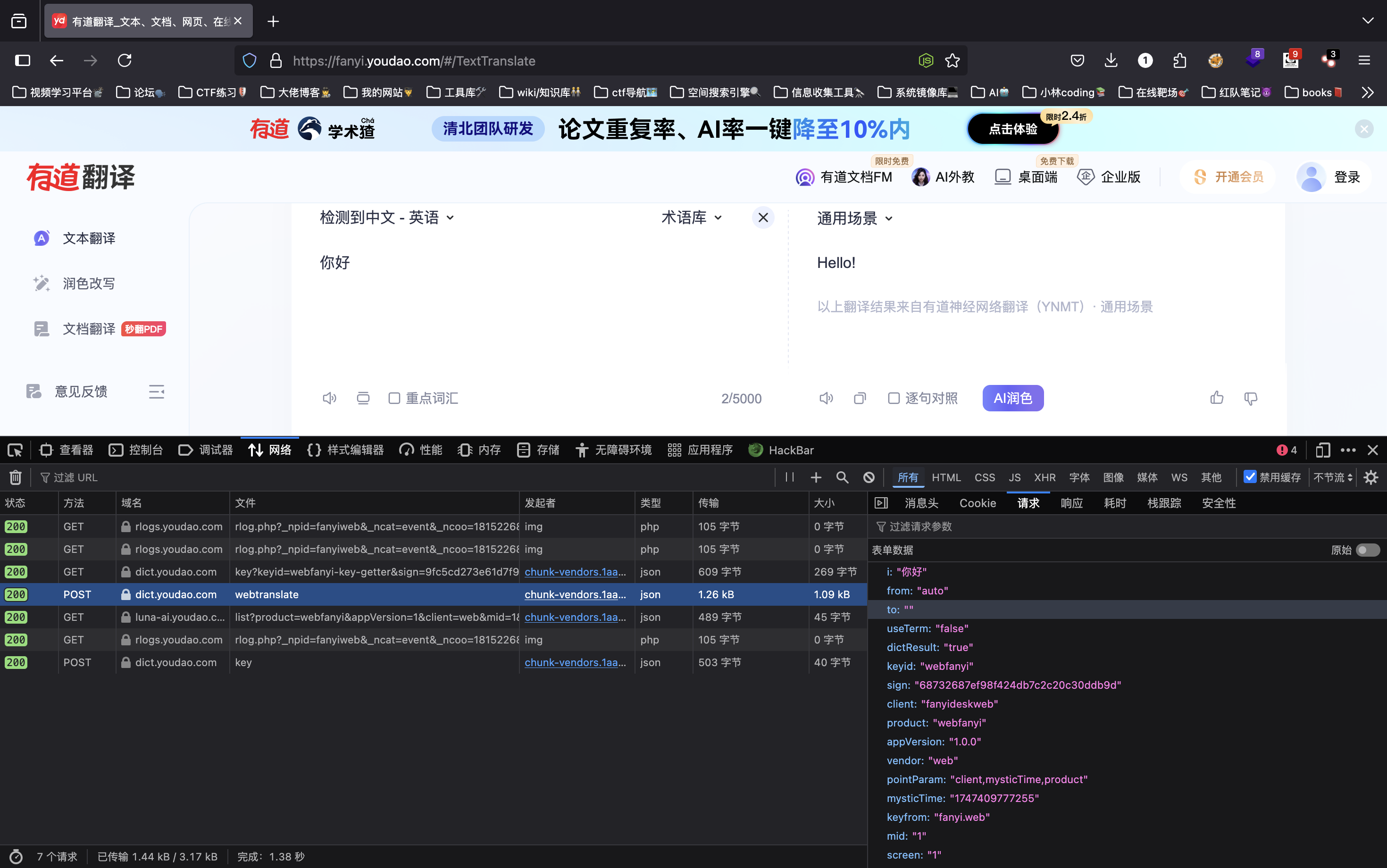
Task: Enable the 逐句对照 checkbox
Action: [x=894, y=398]
